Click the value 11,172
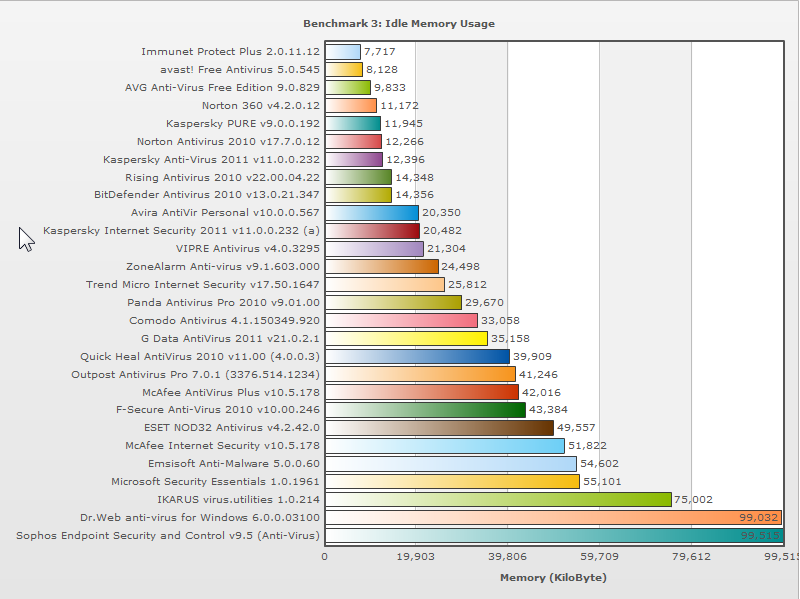The image size is (800, 599). [399, 106]
